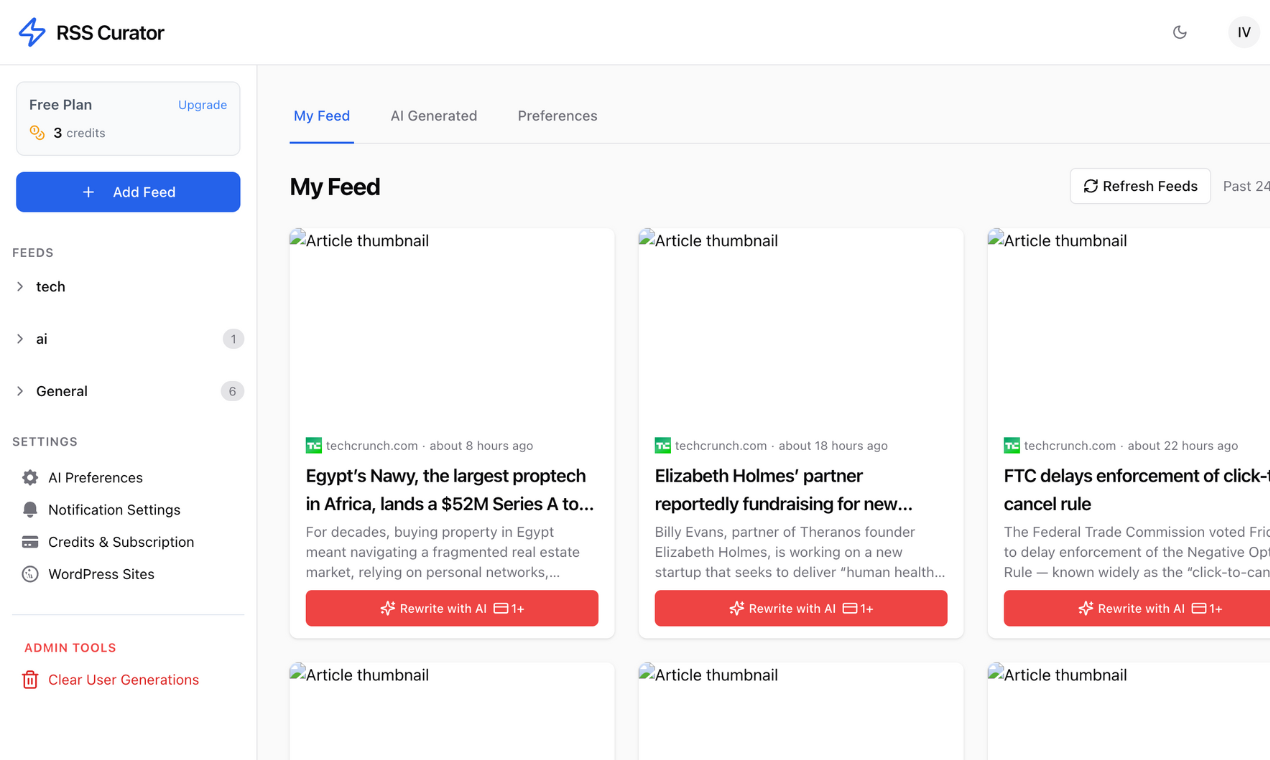
Task: Click the General feed unread badge 6
Action: click(232, 391)
